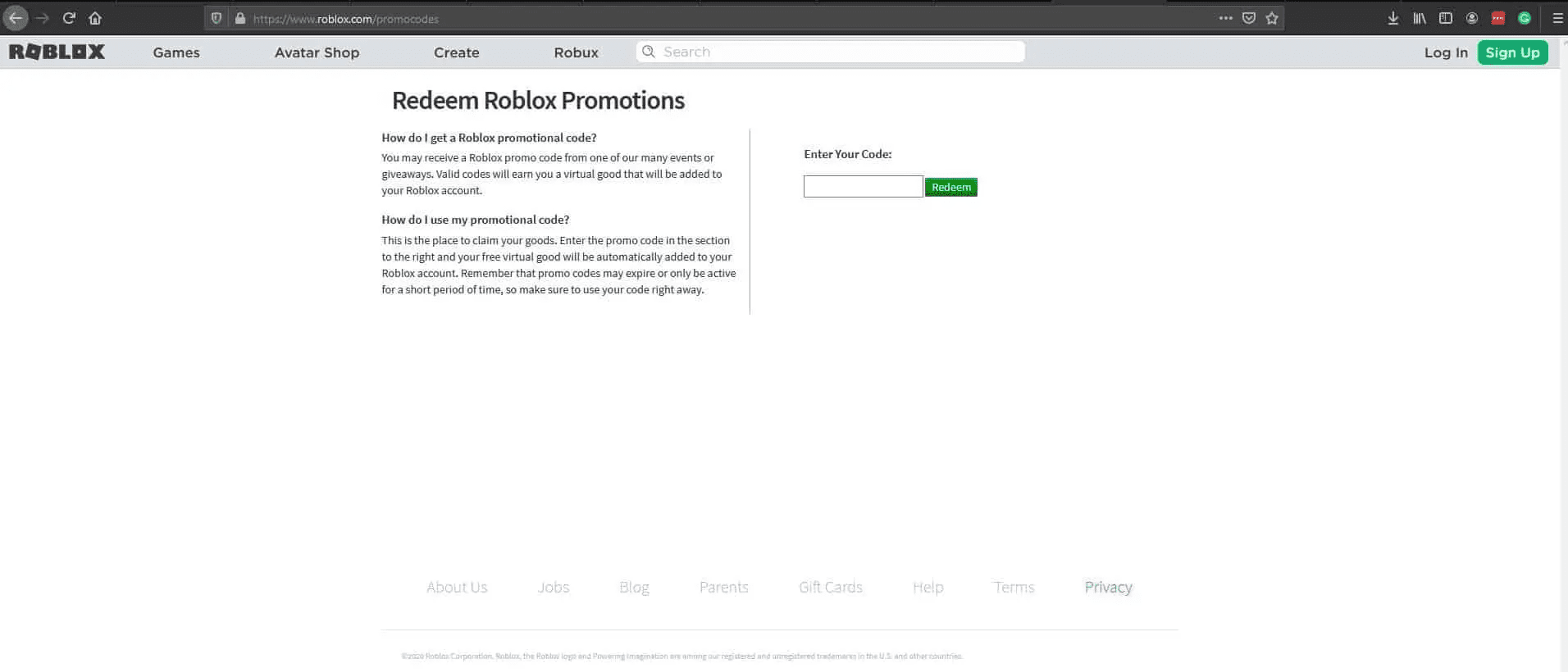This screenshot has height=672, width=1568.
Task: Open the Library books icon
Action: click(1420, 18)
